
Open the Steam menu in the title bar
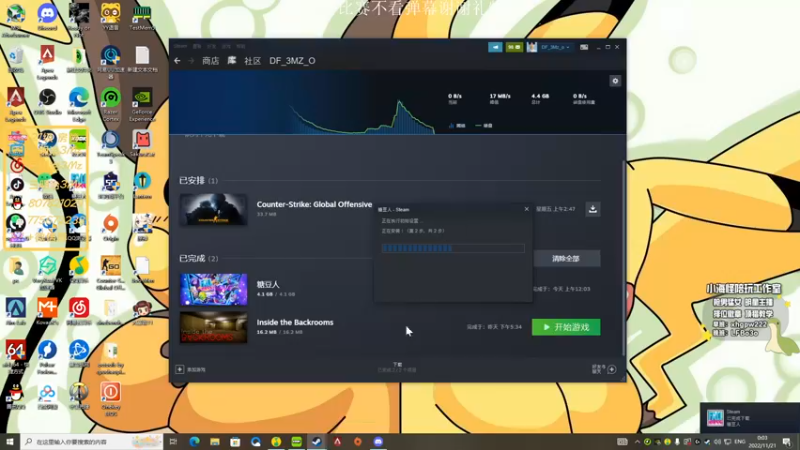(x=180, y=46)
